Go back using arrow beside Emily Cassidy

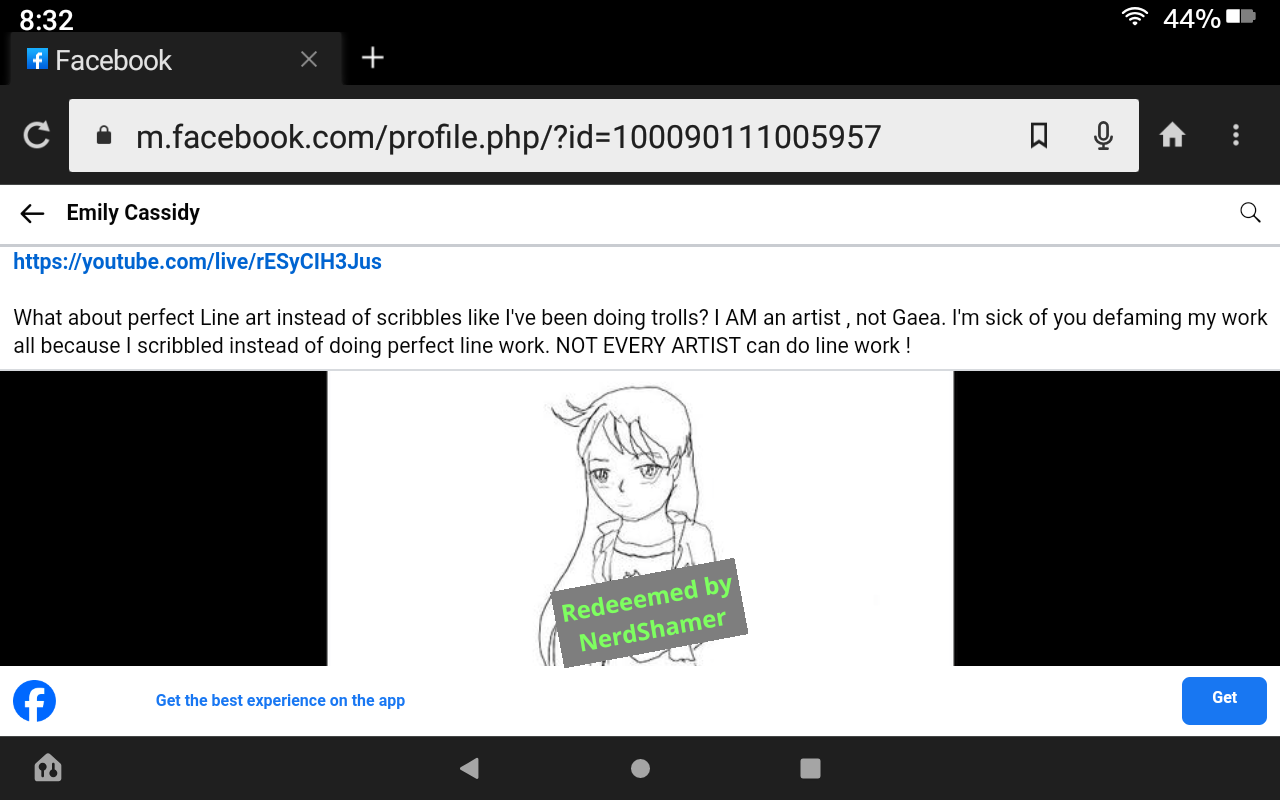pyautogui.click(x=32, y=213)
